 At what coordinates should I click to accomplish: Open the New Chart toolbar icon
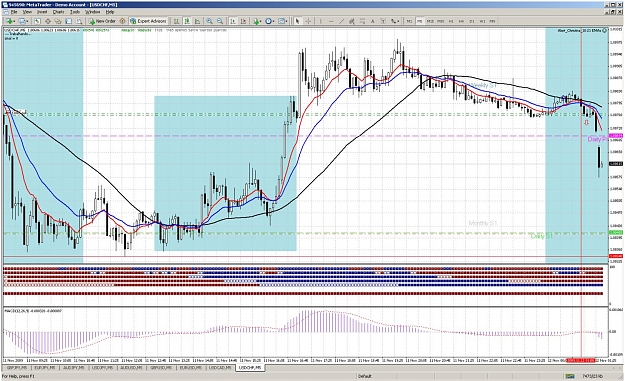point(10,21)
